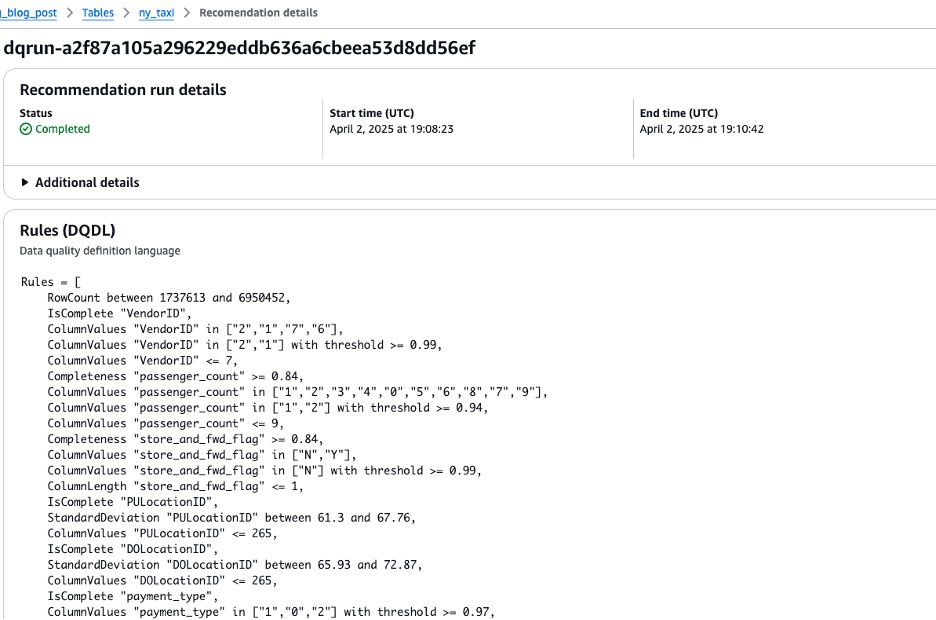The image size is (936, 620).
Task: Click the RowCount between rule line
Action: [169, 298]
